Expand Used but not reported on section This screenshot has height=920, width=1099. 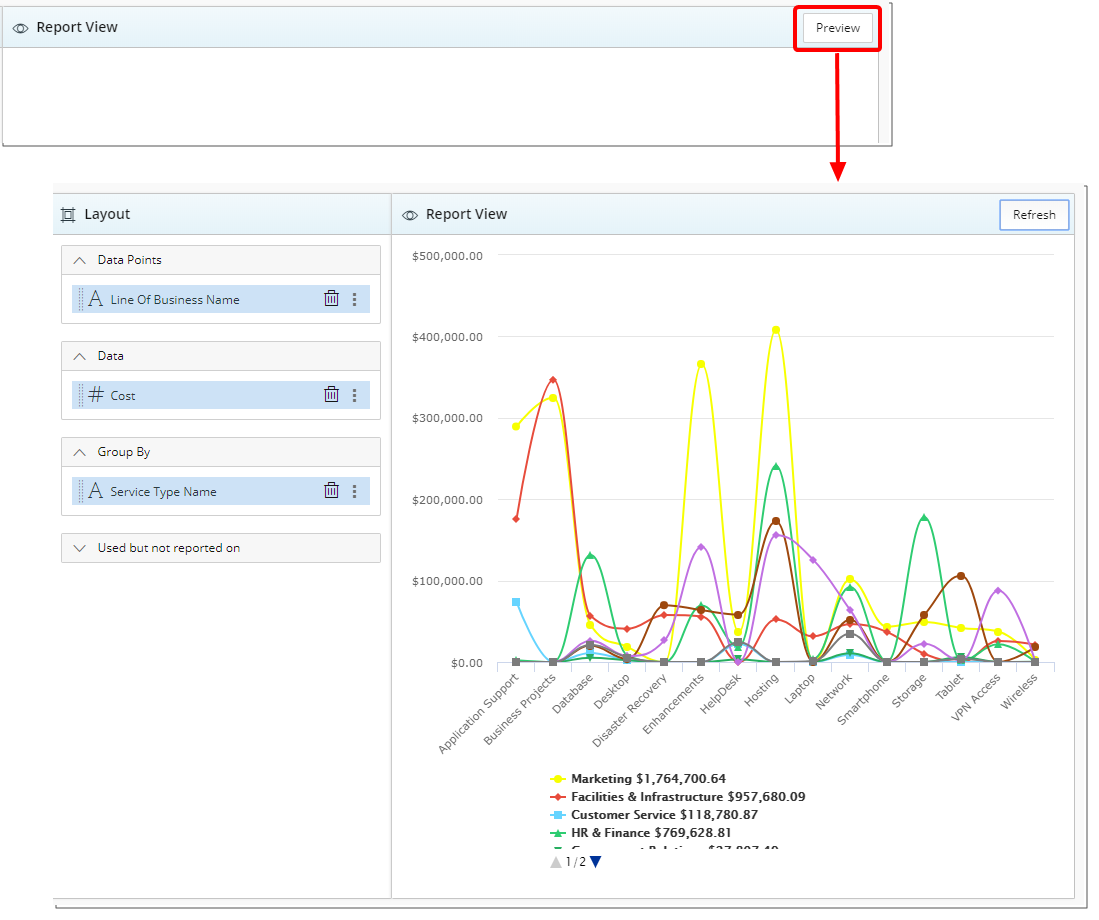pos(80,548)
